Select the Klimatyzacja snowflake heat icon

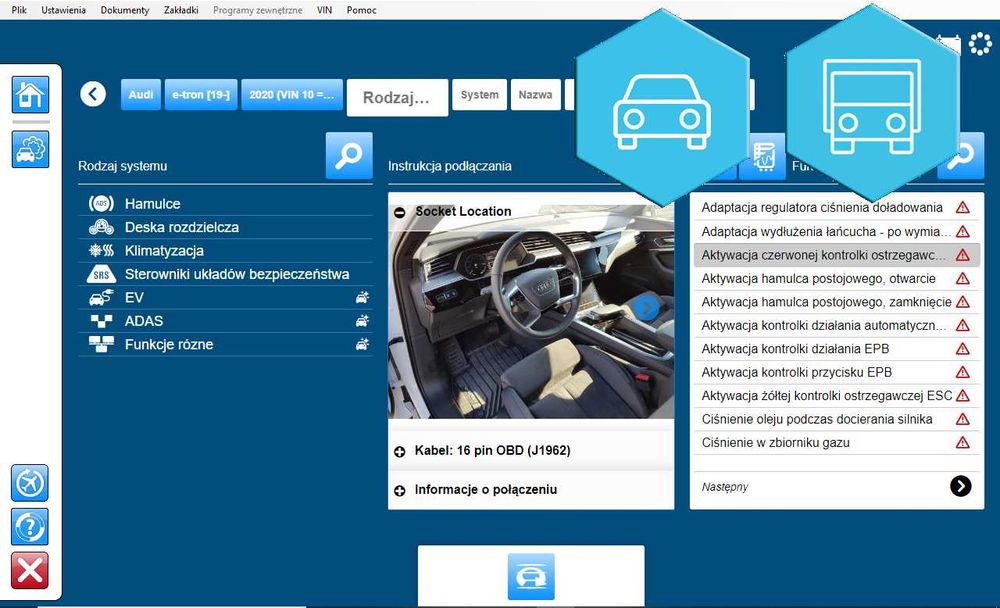pos(101,251)
